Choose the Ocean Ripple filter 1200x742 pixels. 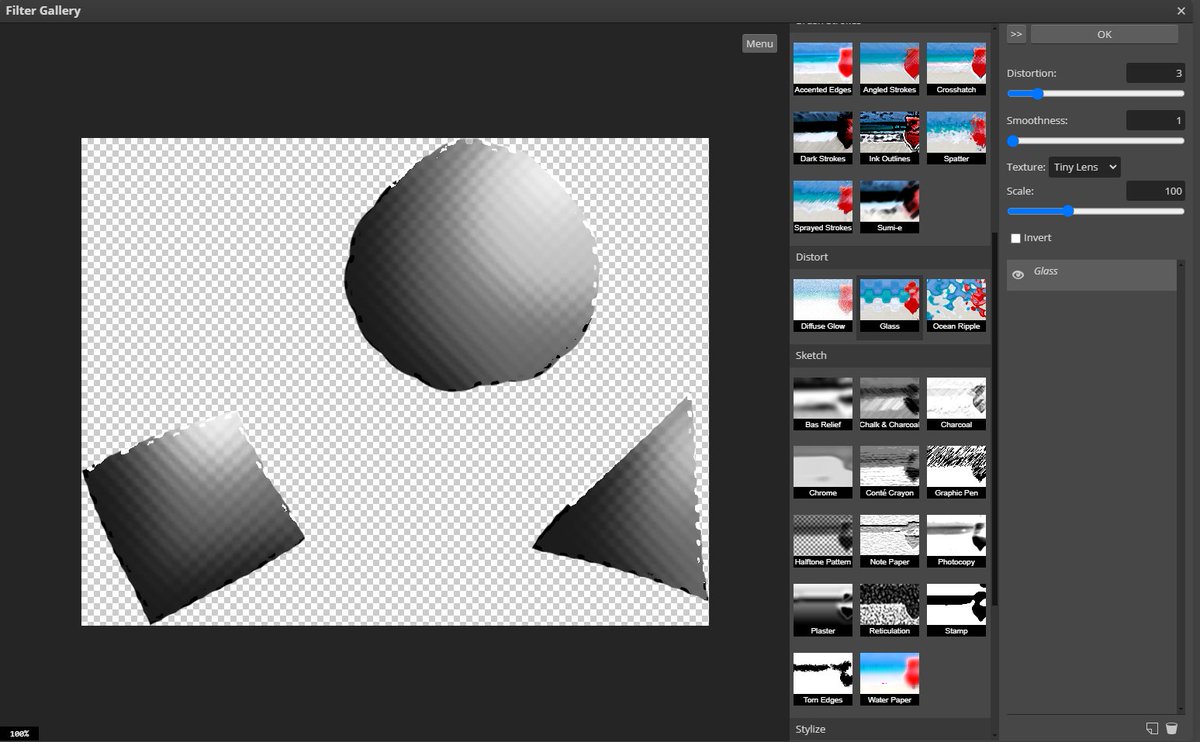pyautogui.click(x=956, y=306)
